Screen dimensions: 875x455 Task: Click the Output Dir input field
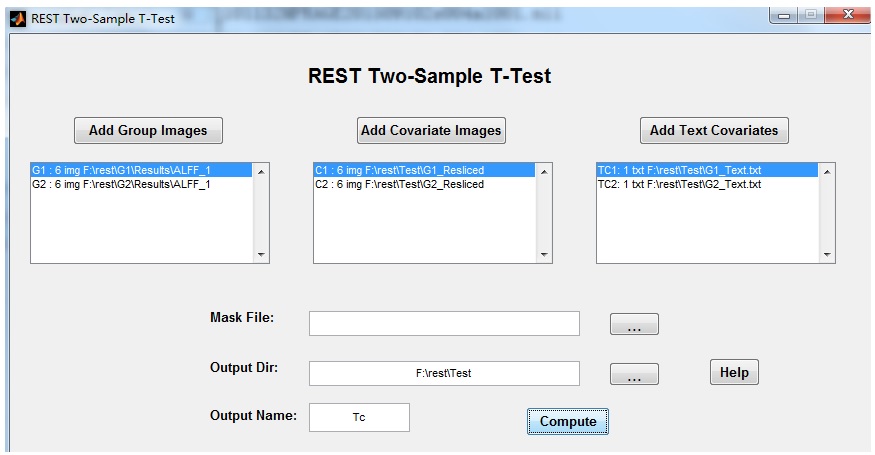pos(444,373)
